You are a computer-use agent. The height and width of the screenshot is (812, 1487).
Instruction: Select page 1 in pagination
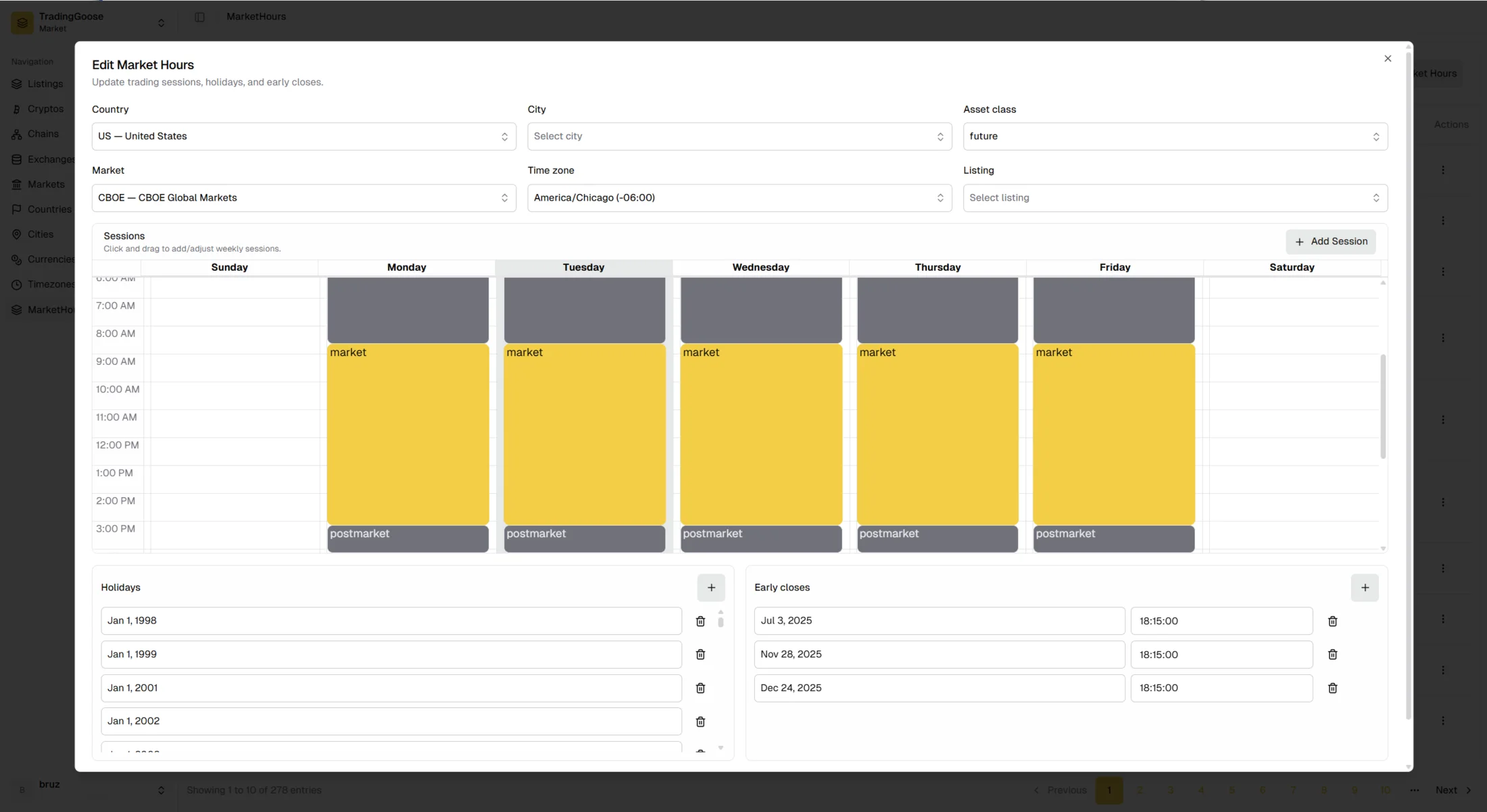point(1109,790)
